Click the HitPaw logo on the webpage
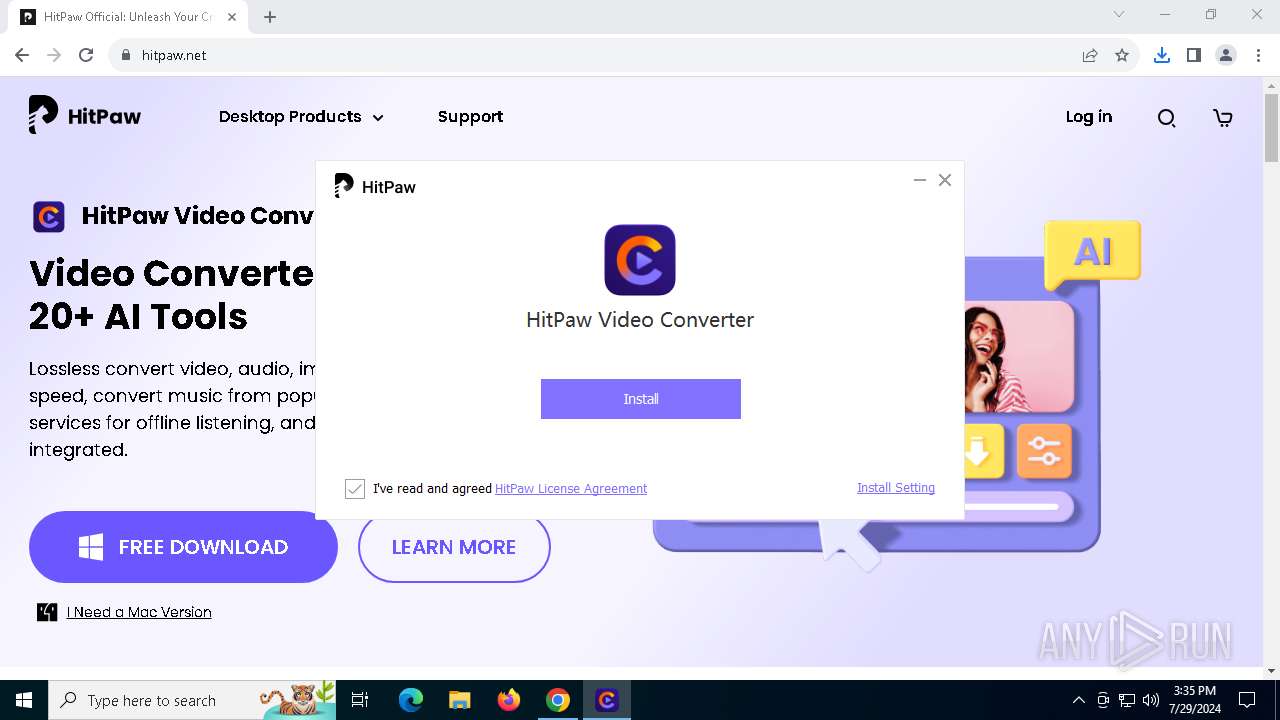The width and height of the screenshot is (1280, 720). tap(84, 116)
